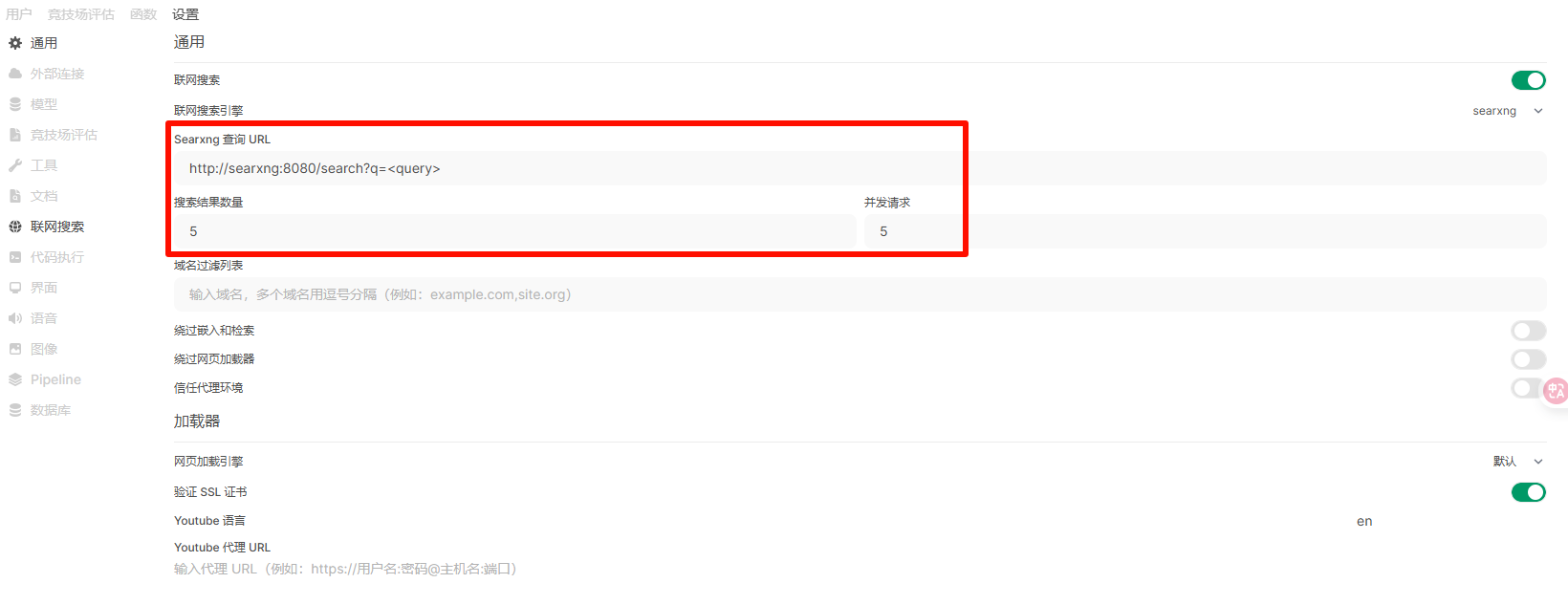This screenshot has height=605, width=1568.
Task: Open the 工具 settings section
Action: [x=44, y=165]
